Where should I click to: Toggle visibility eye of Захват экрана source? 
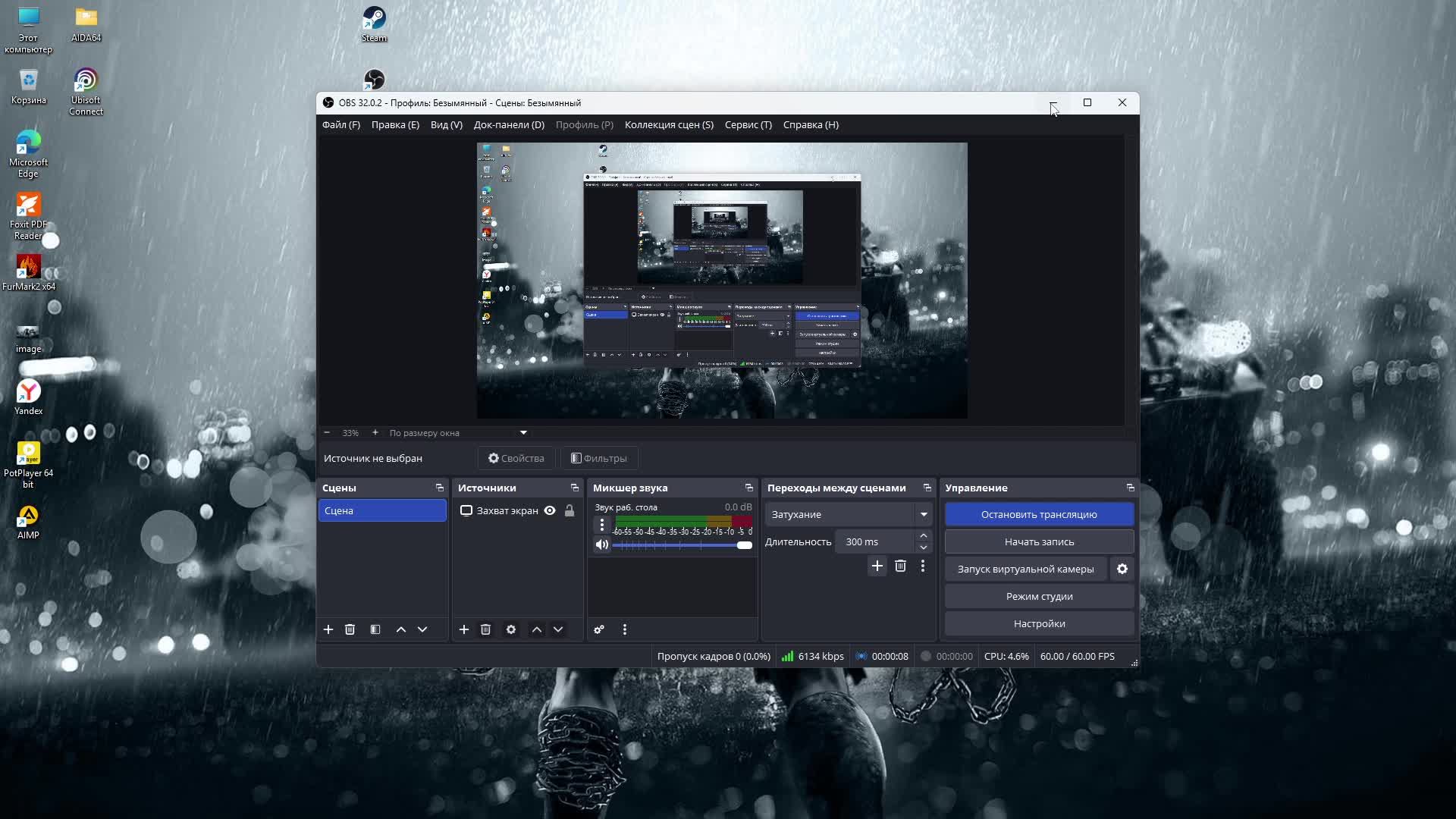550,510
